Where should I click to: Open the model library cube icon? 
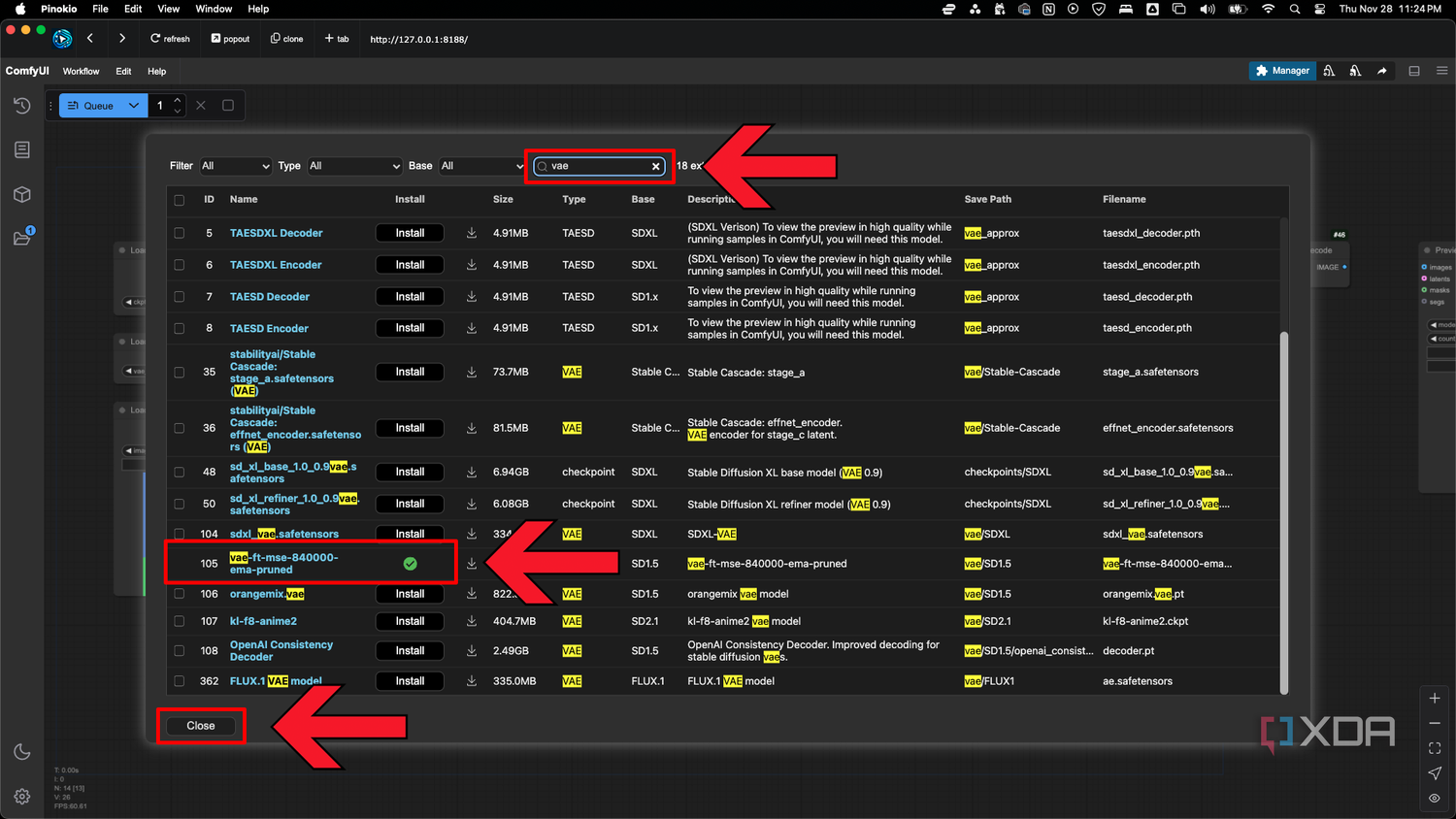click(x=22, y=194)
